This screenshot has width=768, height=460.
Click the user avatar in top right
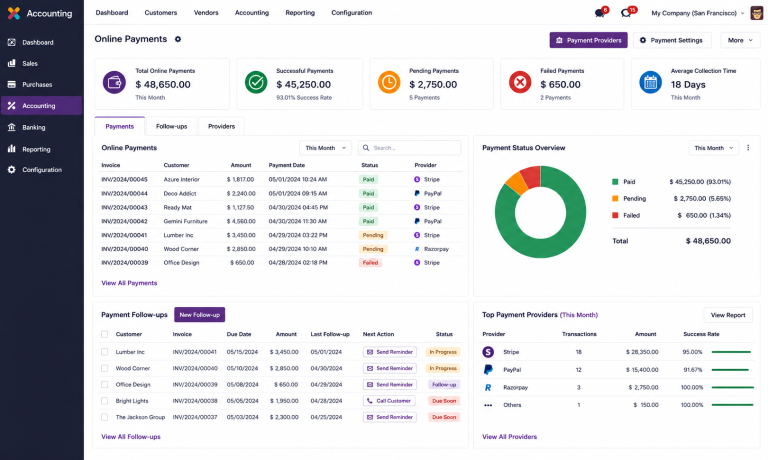756,13
